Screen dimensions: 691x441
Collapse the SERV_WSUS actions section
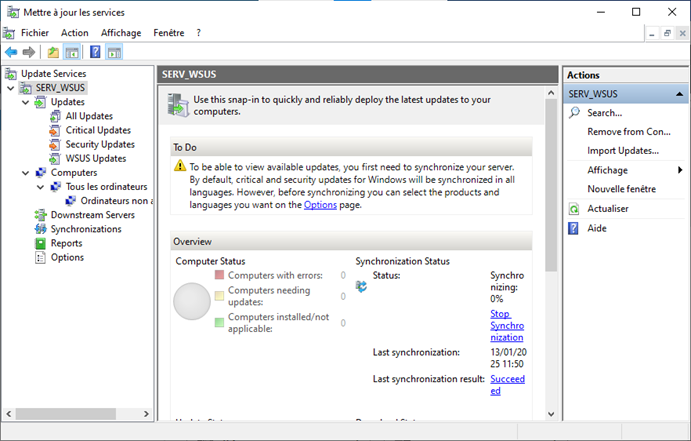pyautogui.click(x=679, y=94)
